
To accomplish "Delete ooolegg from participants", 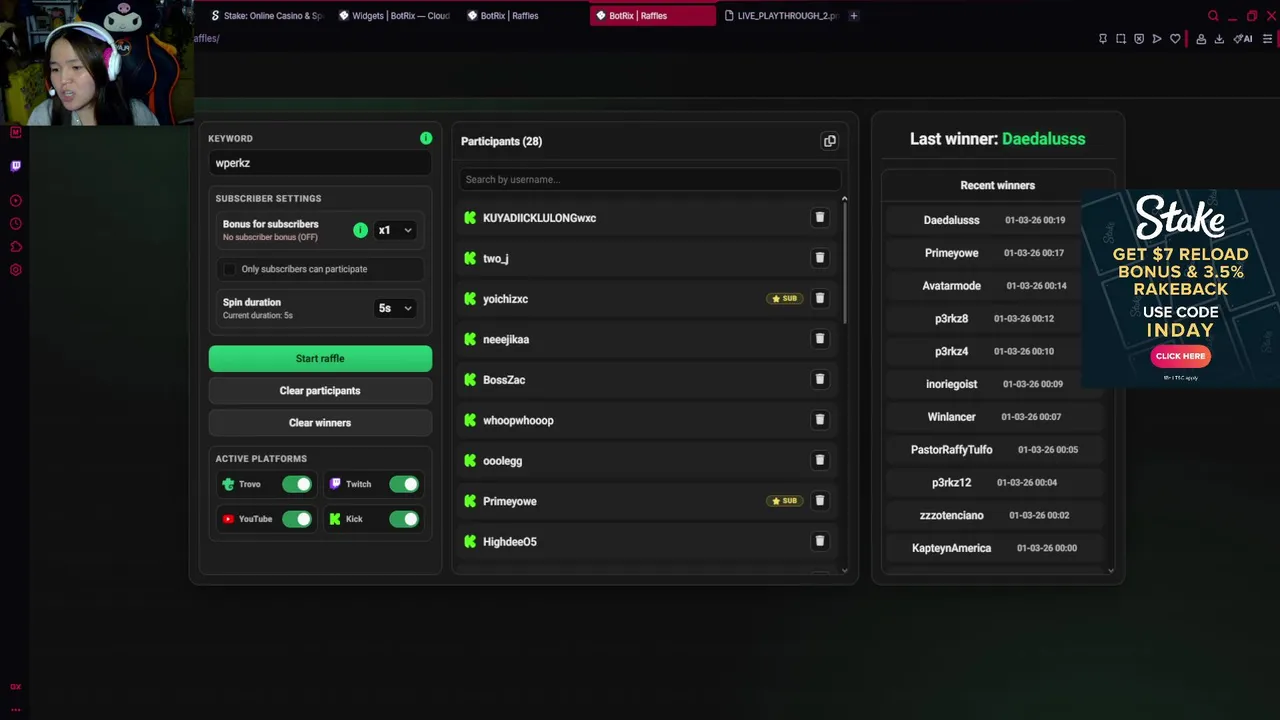I will point(819,461).
